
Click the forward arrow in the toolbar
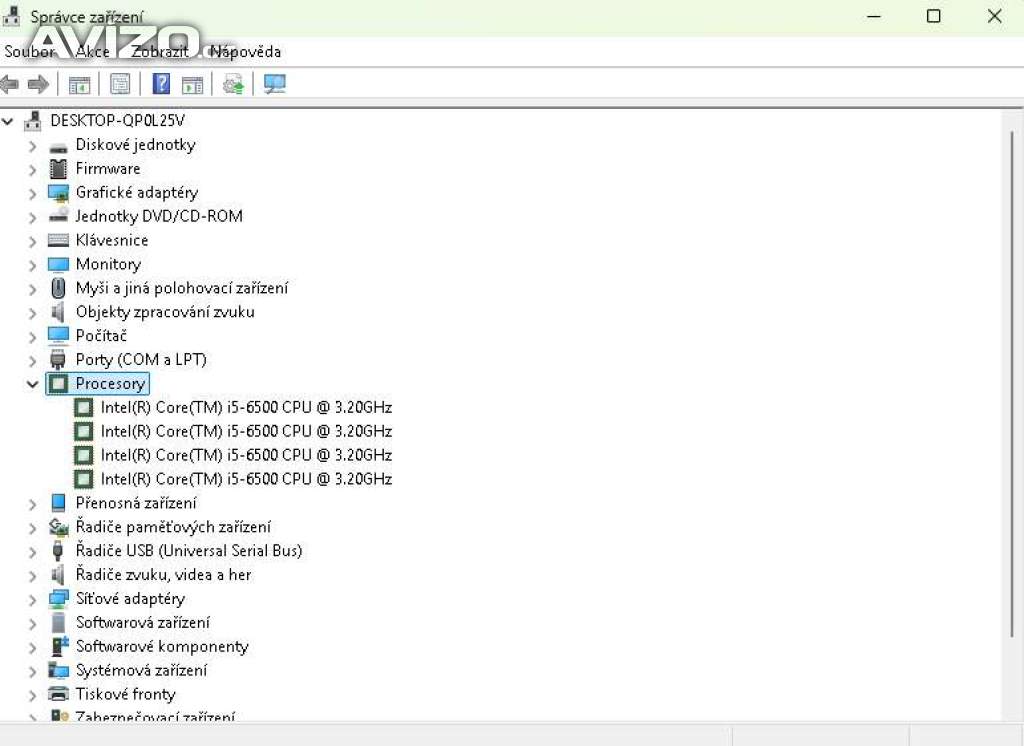[38, 85]
